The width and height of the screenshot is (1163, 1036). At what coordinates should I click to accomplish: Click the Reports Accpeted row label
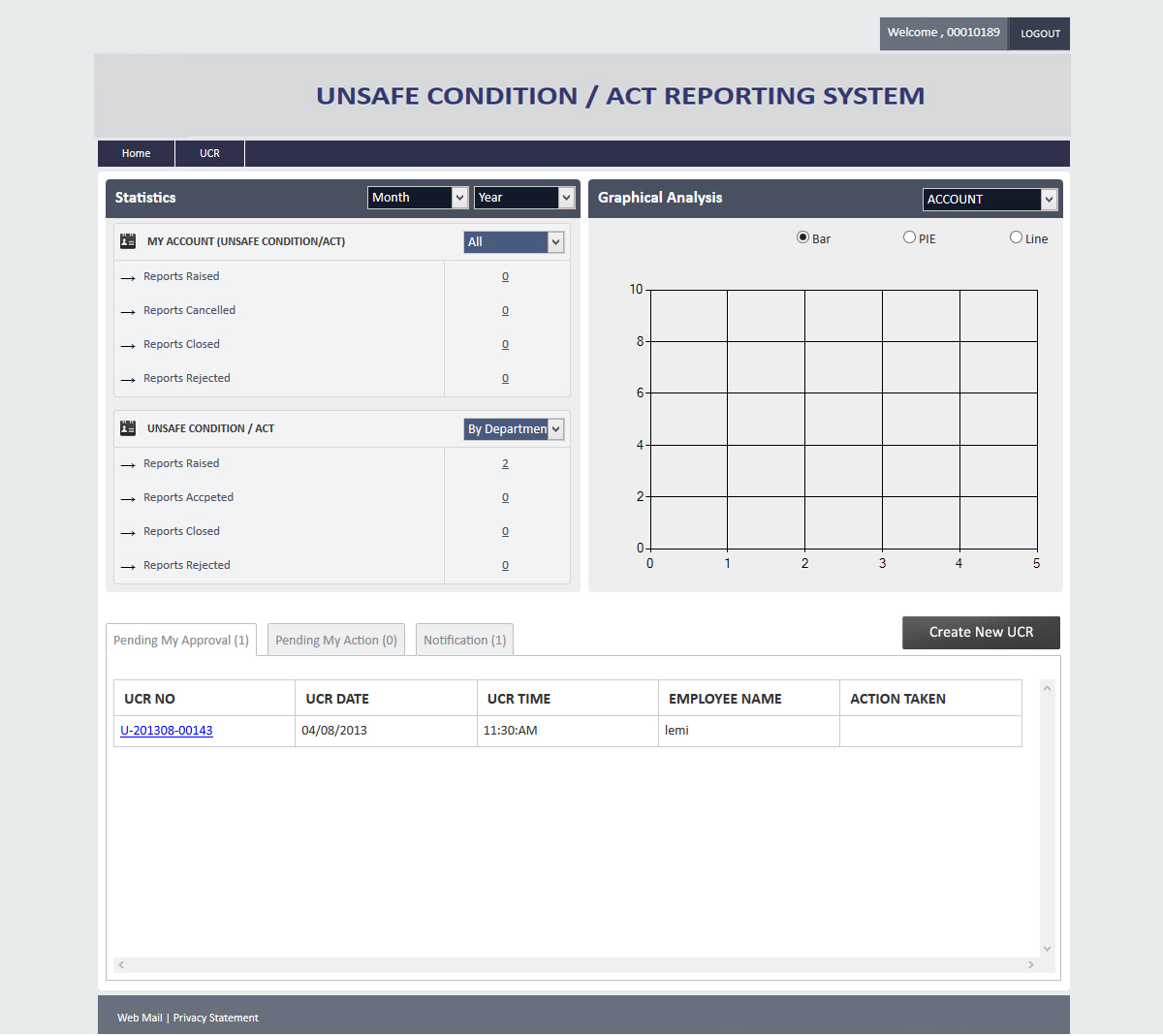point(188,498)
